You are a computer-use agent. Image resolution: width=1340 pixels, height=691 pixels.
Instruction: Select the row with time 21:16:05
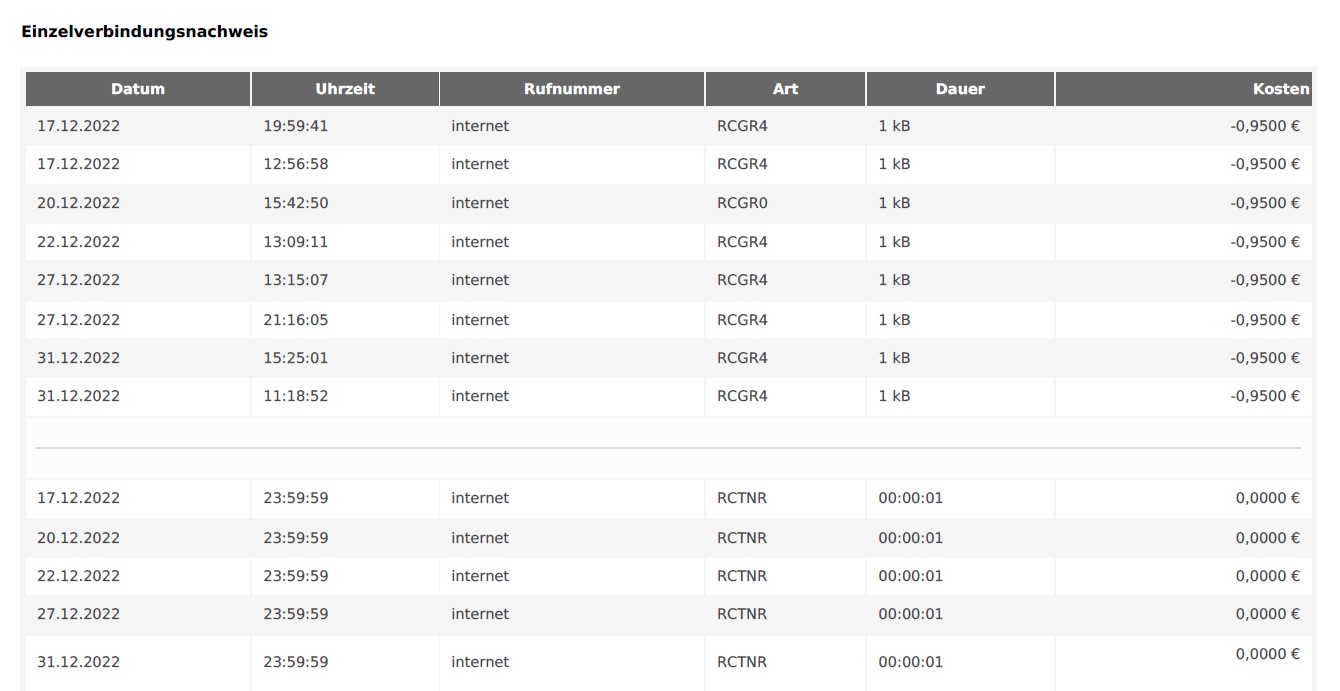[296, 320]
